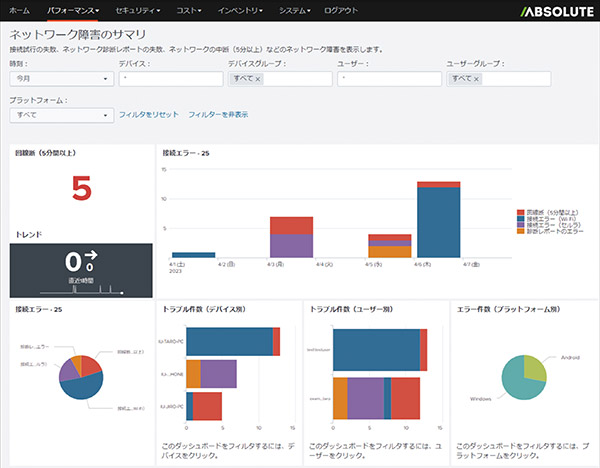Click inside the デバイス filter field
600x468 pixels.
[170, 79]
